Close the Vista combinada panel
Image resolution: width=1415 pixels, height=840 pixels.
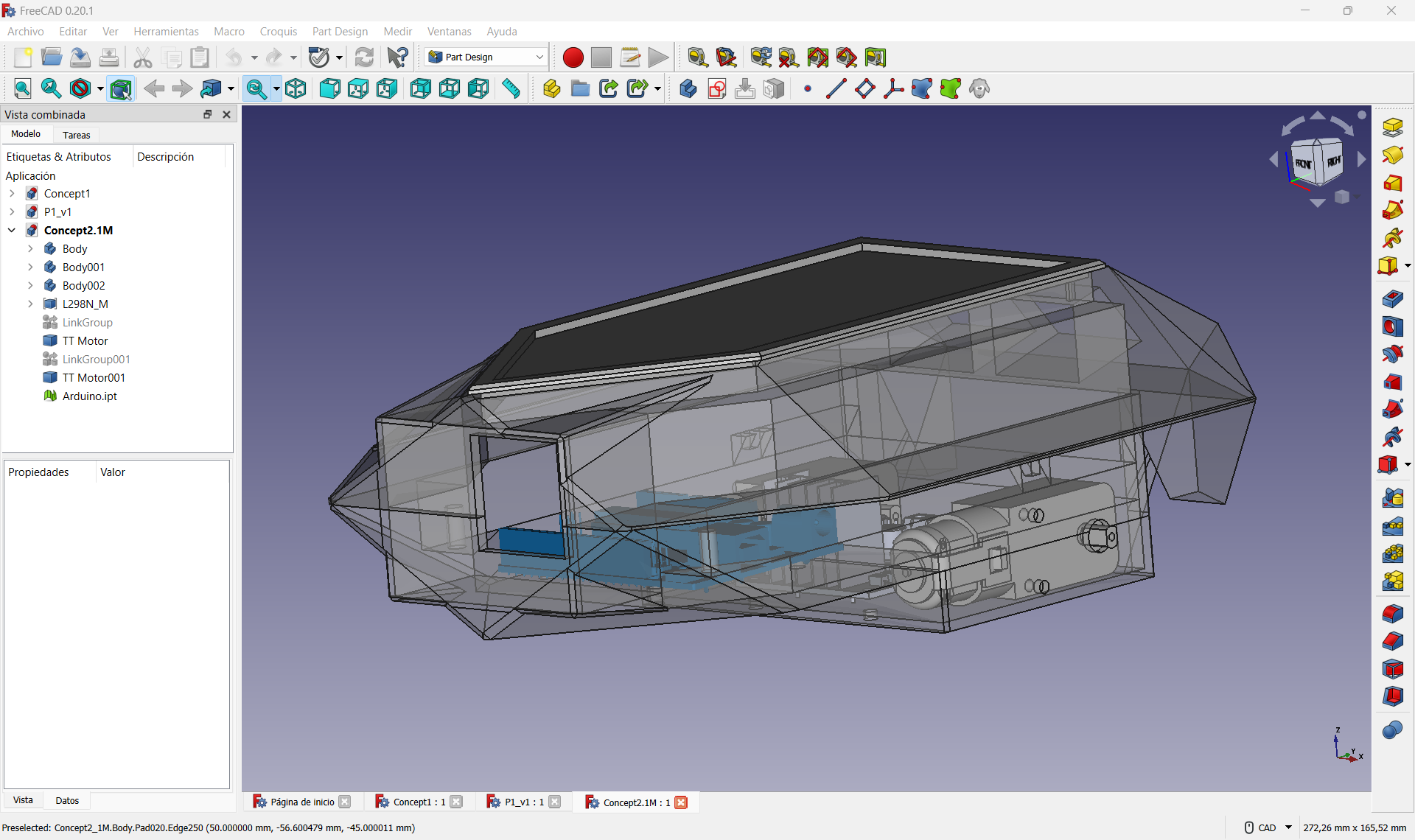click(x=227, y=114)
